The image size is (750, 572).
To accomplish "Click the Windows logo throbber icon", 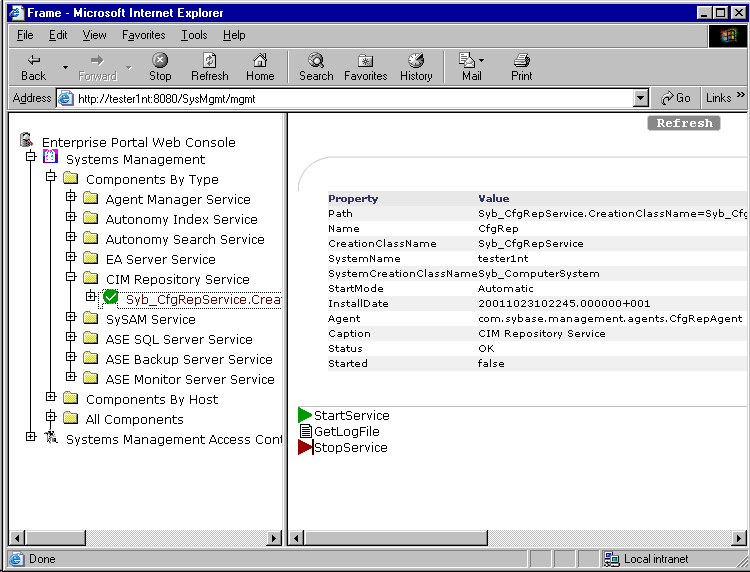I will tap(728, 36).
